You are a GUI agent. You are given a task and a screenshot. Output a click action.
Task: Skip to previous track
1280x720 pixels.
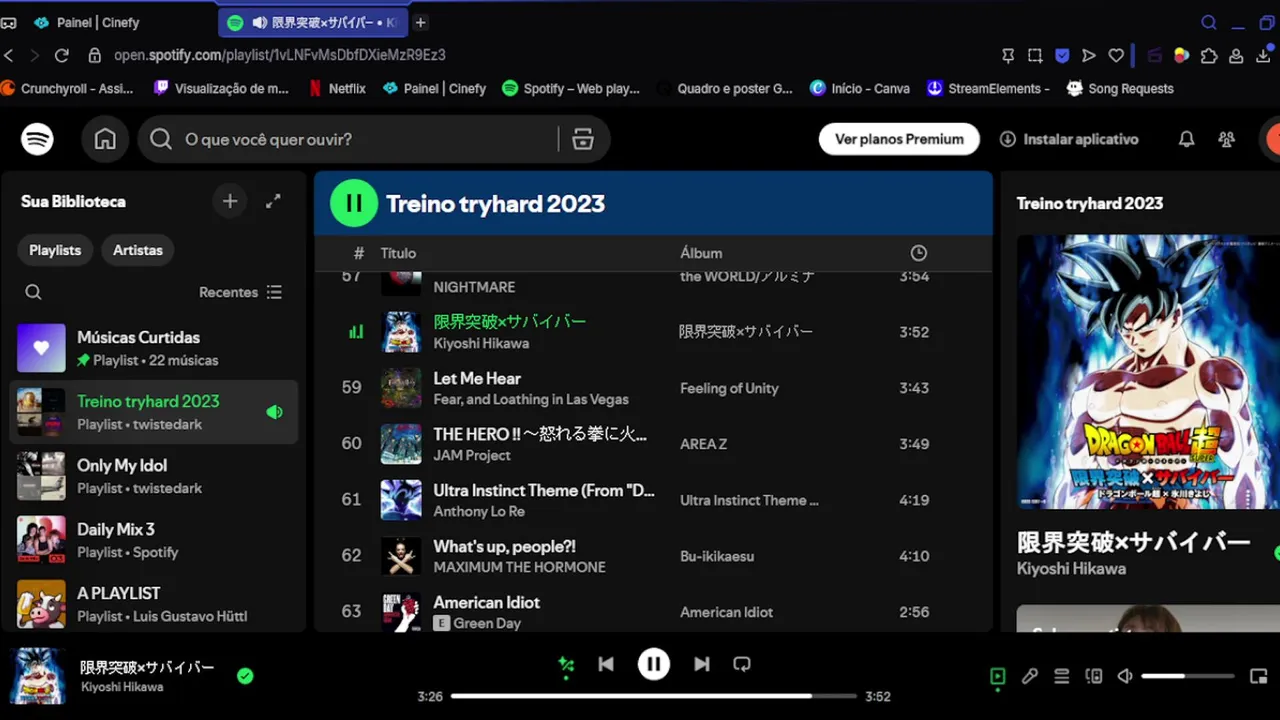pos(606,664)
